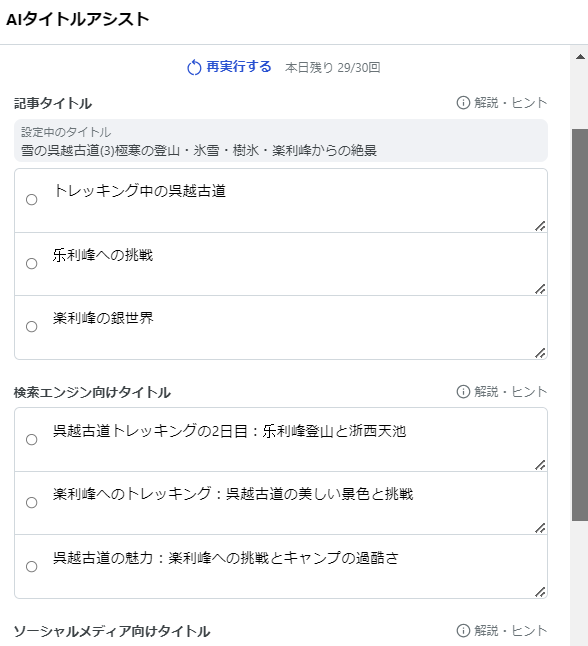Click resize handle of トレッキング中の呉越古道 field

click(x=540, y=226)
